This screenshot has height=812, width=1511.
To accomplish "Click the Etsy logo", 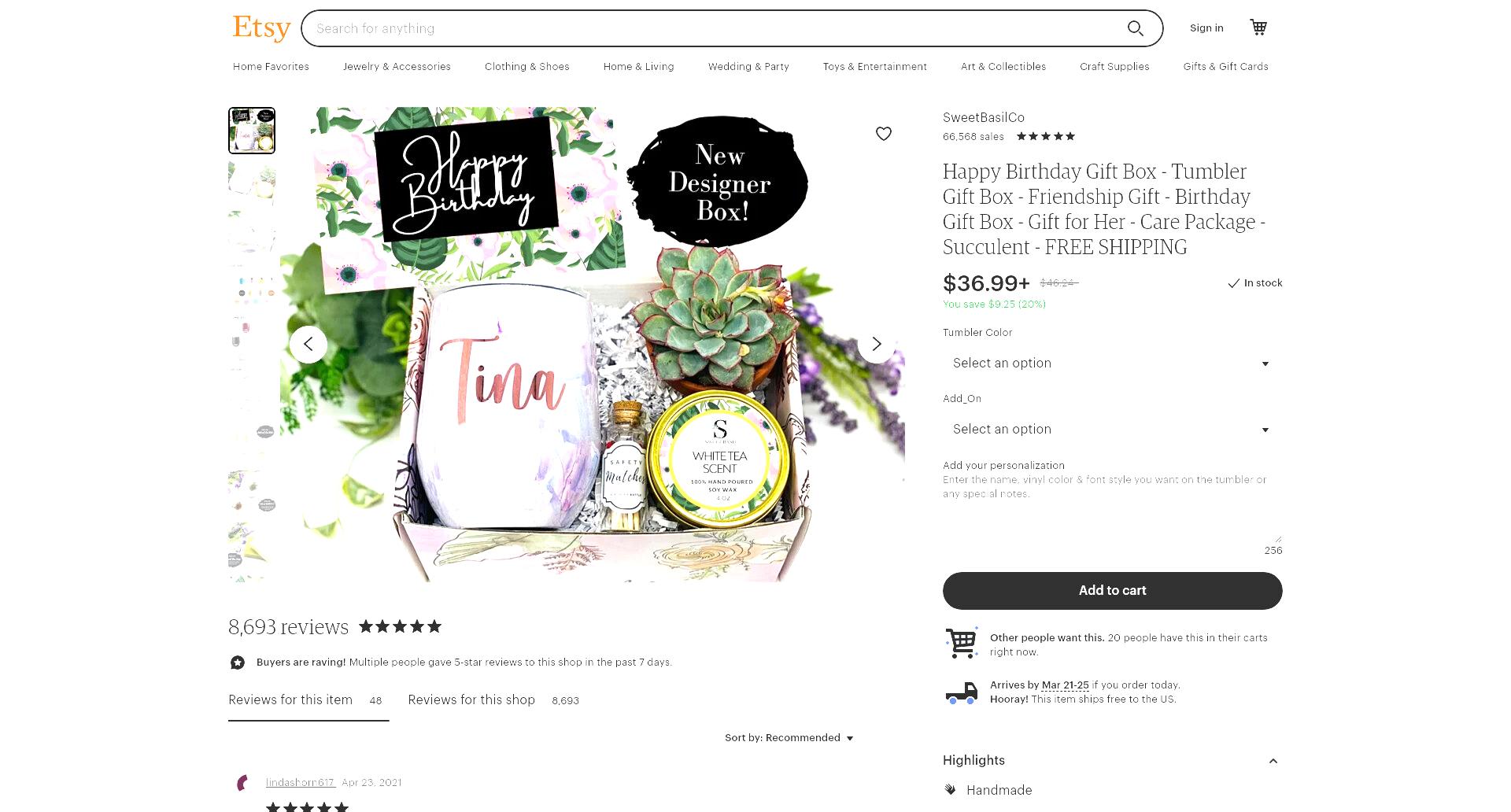I will tap(261, 28).
